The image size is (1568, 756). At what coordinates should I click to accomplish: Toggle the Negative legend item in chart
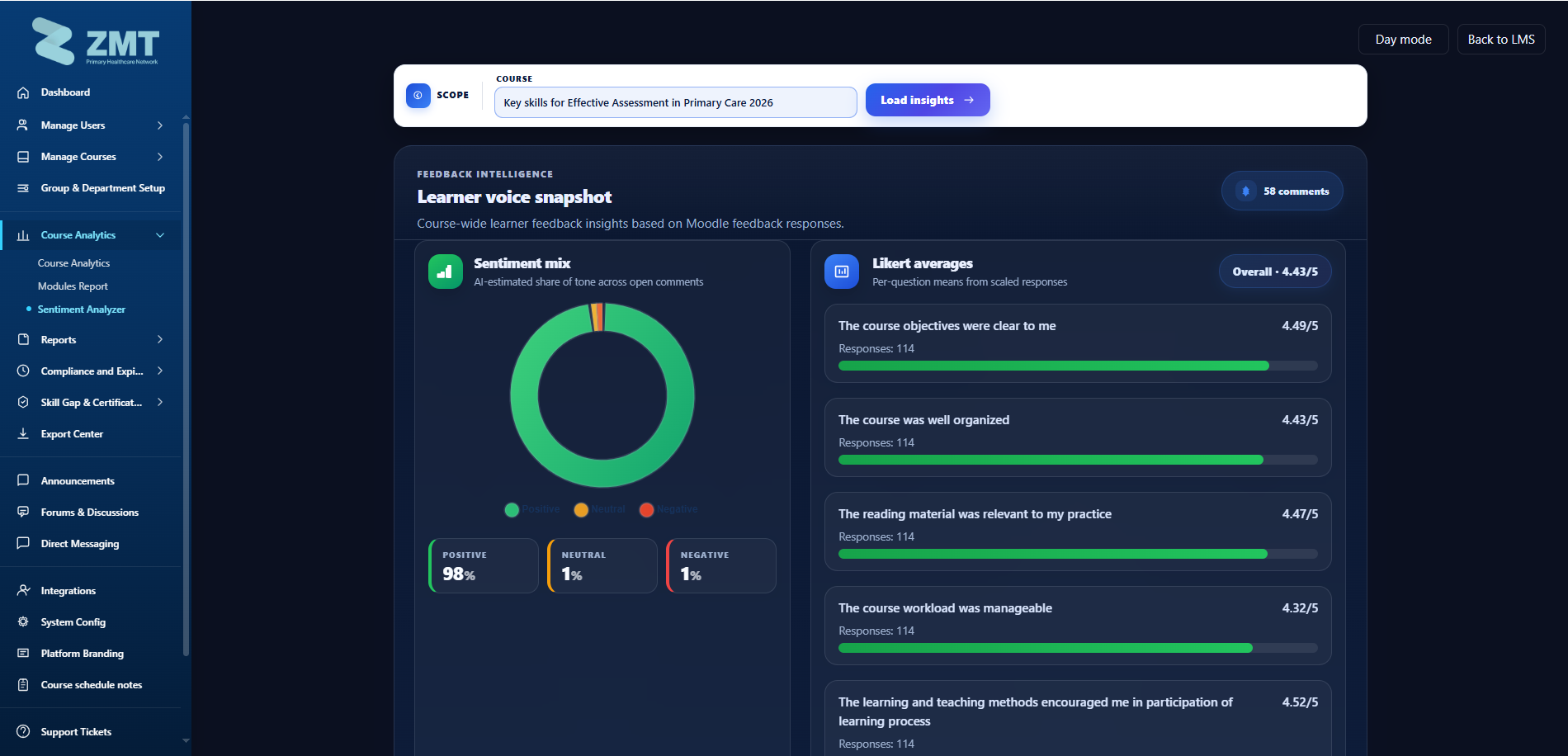[x=668, y=510]
